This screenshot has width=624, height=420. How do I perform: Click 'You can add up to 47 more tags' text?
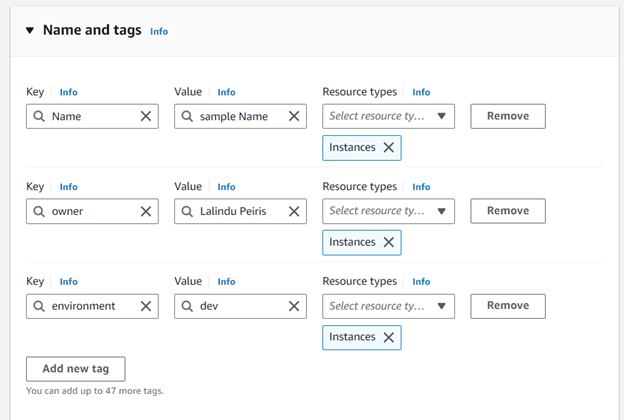[x=95, y=391]
